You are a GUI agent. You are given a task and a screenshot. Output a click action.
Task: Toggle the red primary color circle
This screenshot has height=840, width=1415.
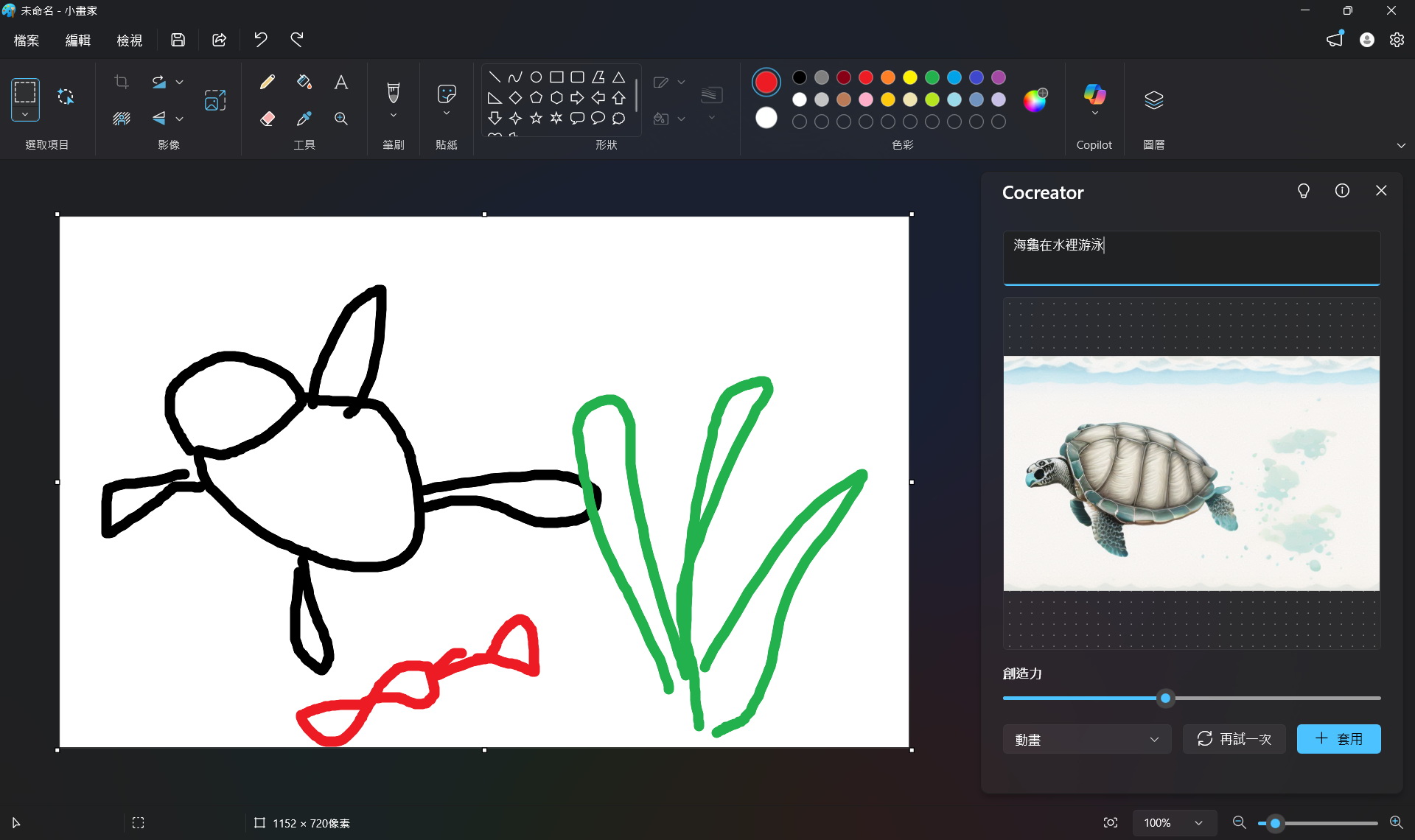[x=766, y=82]
